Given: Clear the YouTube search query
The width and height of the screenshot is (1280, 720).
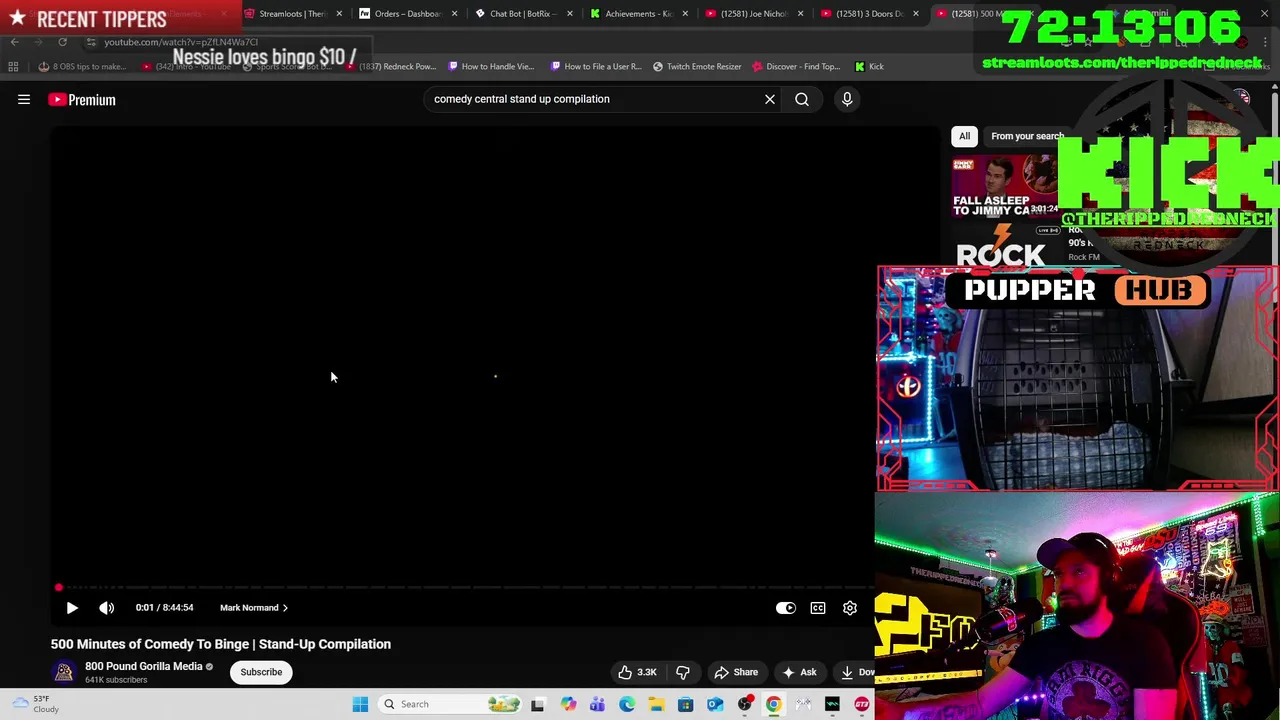Looking at the screenshot, I should coord(770,99).
